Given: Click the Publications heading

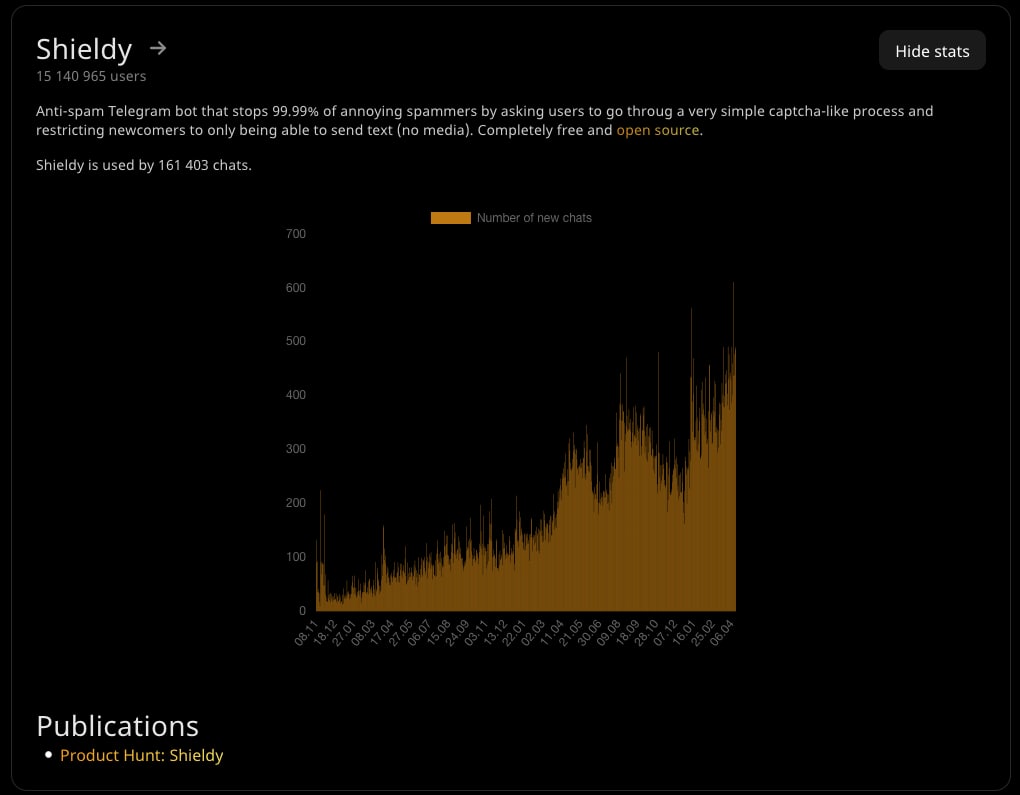Looking at the screenshot, I should [x=117, y=726].
